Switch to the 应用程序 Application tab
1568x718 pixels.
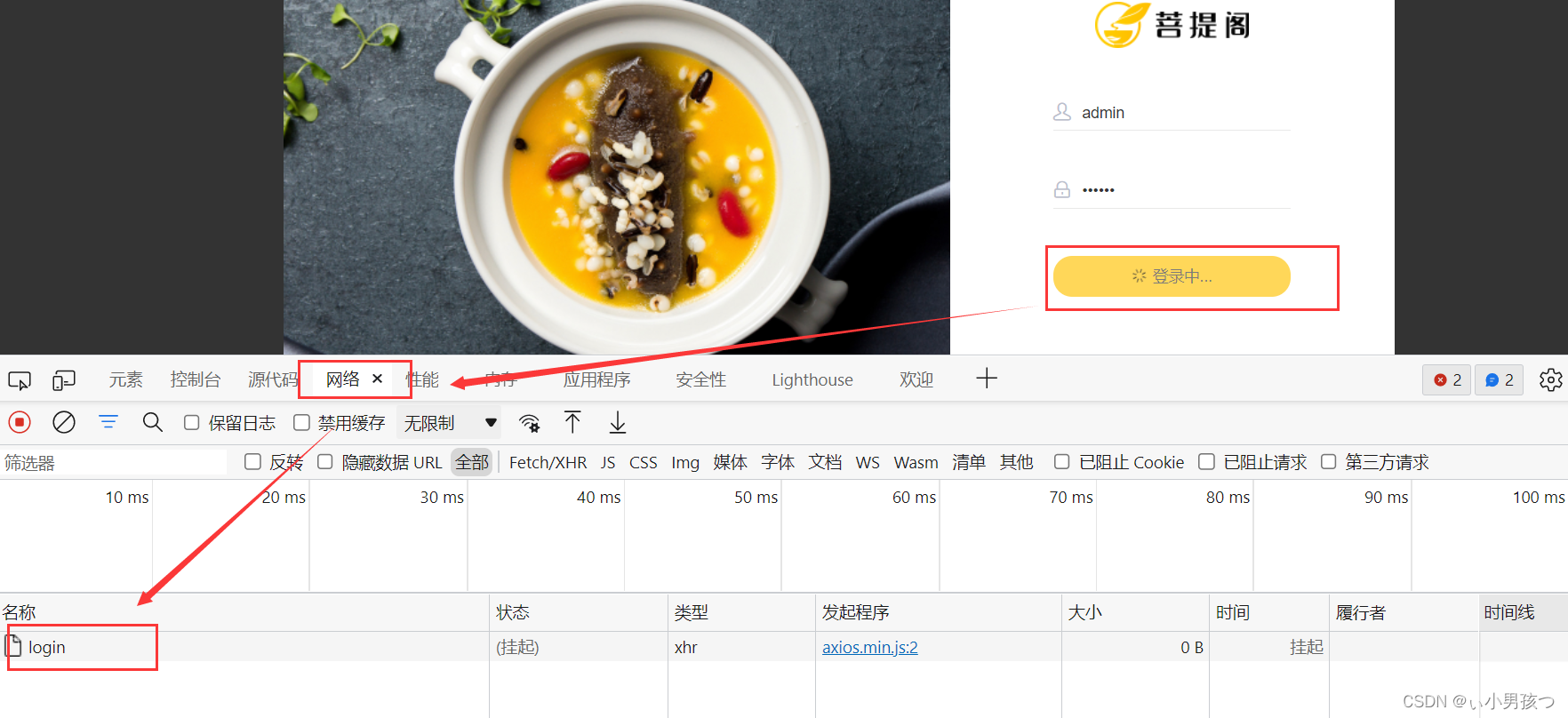tap(596, 379)
